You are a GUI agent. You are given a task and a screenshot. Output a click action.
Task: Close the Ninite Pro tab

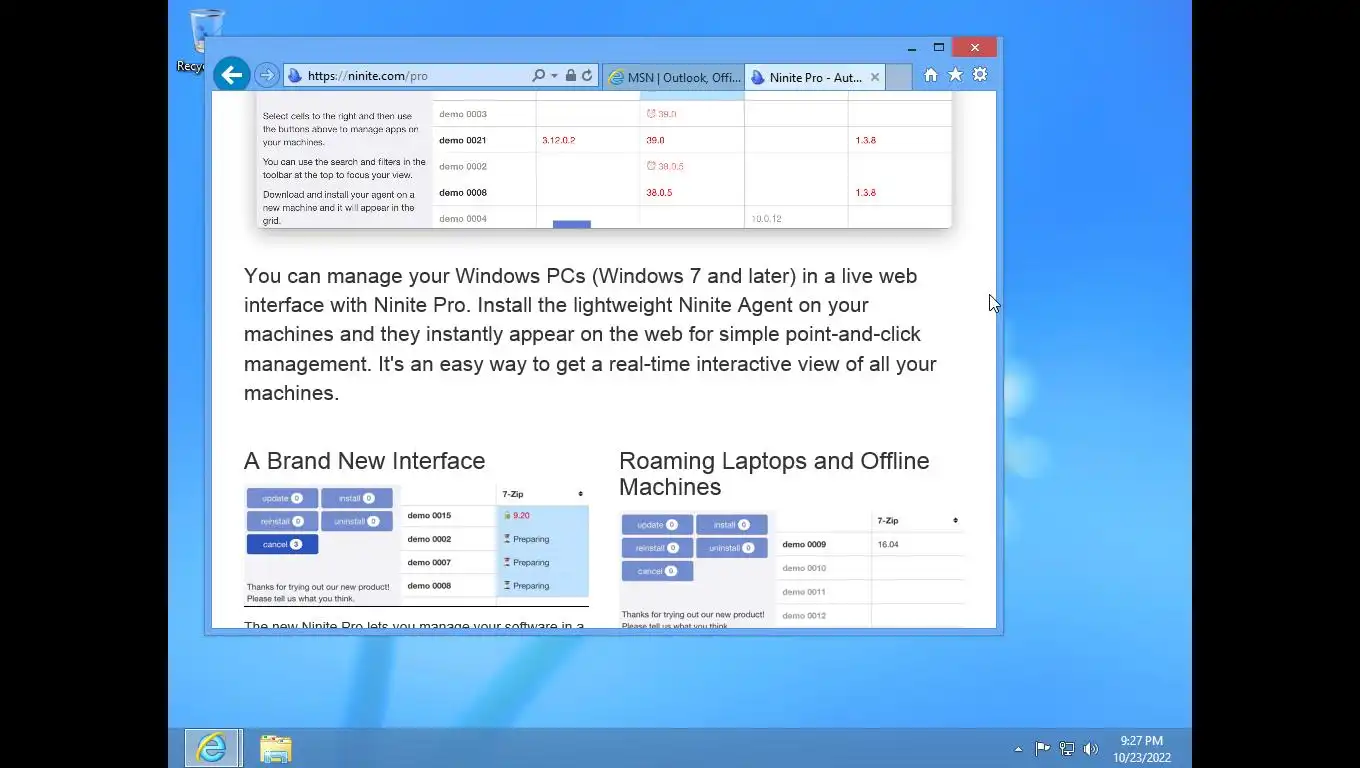click(x=875, y=77)
